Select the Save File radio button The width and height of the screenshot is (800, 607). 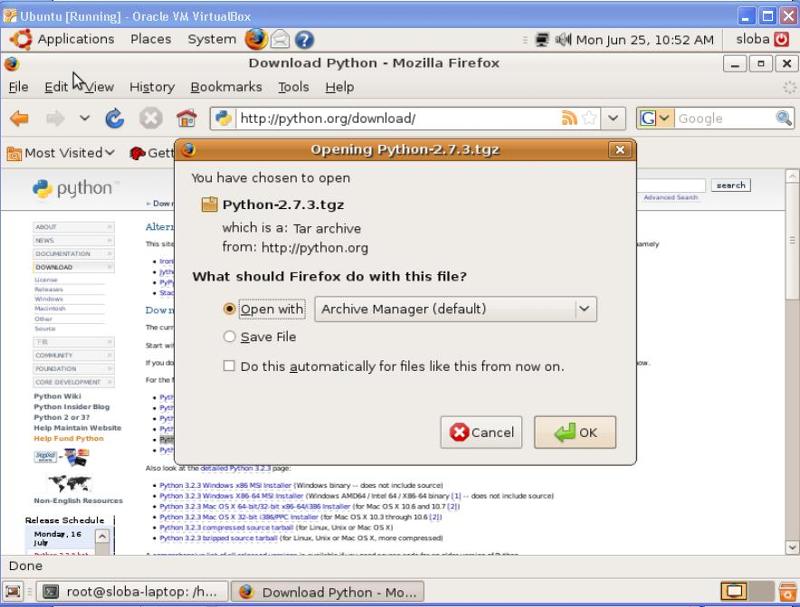[230, 337]
